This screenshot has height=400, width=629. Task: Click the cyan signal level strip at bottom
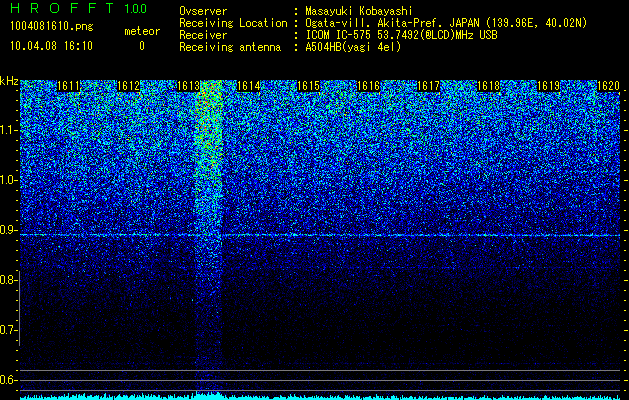(320, 396)
